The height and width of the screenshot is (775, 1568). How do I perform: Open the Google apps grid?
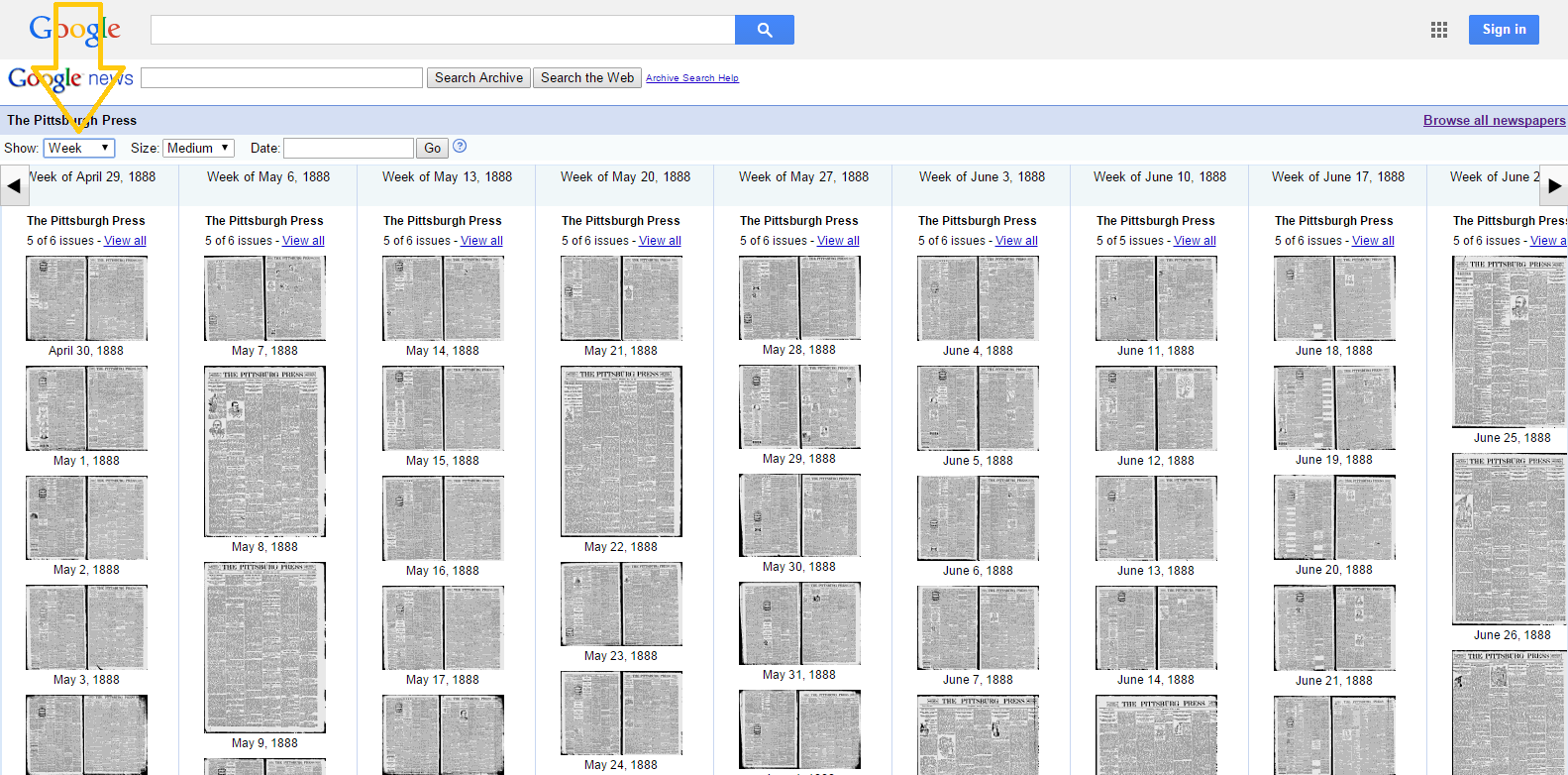(1439, 30)
